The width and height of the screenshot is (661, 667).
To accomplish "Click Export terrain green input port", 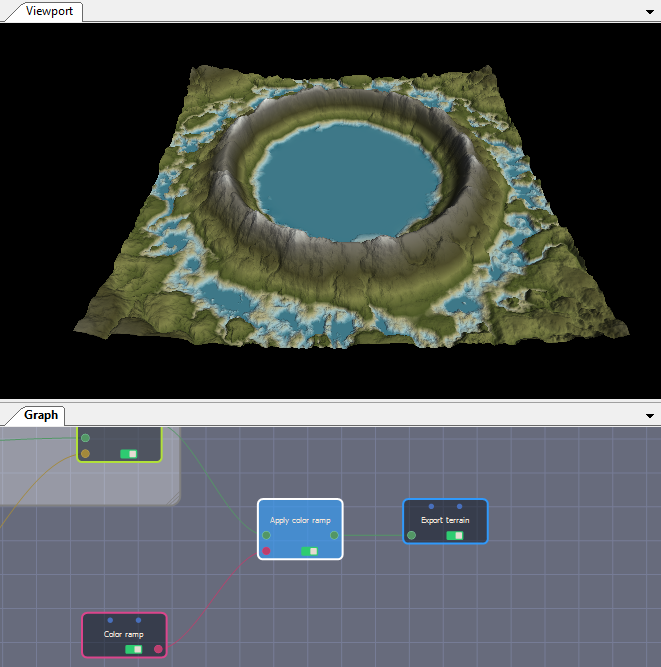I will click(x=411, y=535).
